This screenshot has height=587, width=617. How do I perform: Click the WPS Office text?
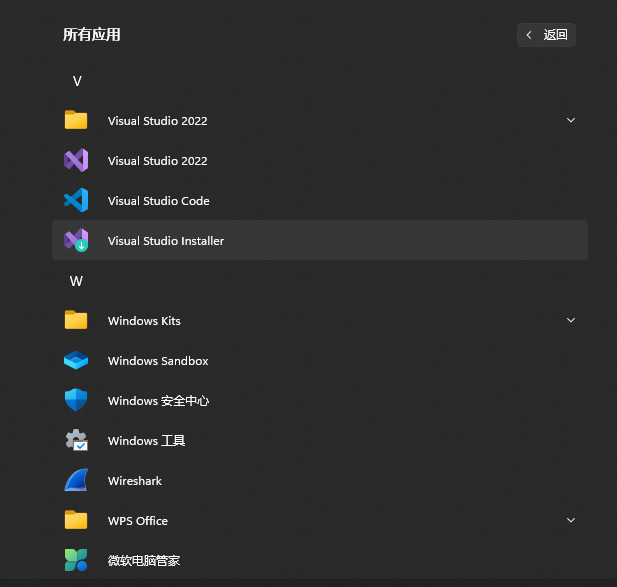[x=138, y=521]
